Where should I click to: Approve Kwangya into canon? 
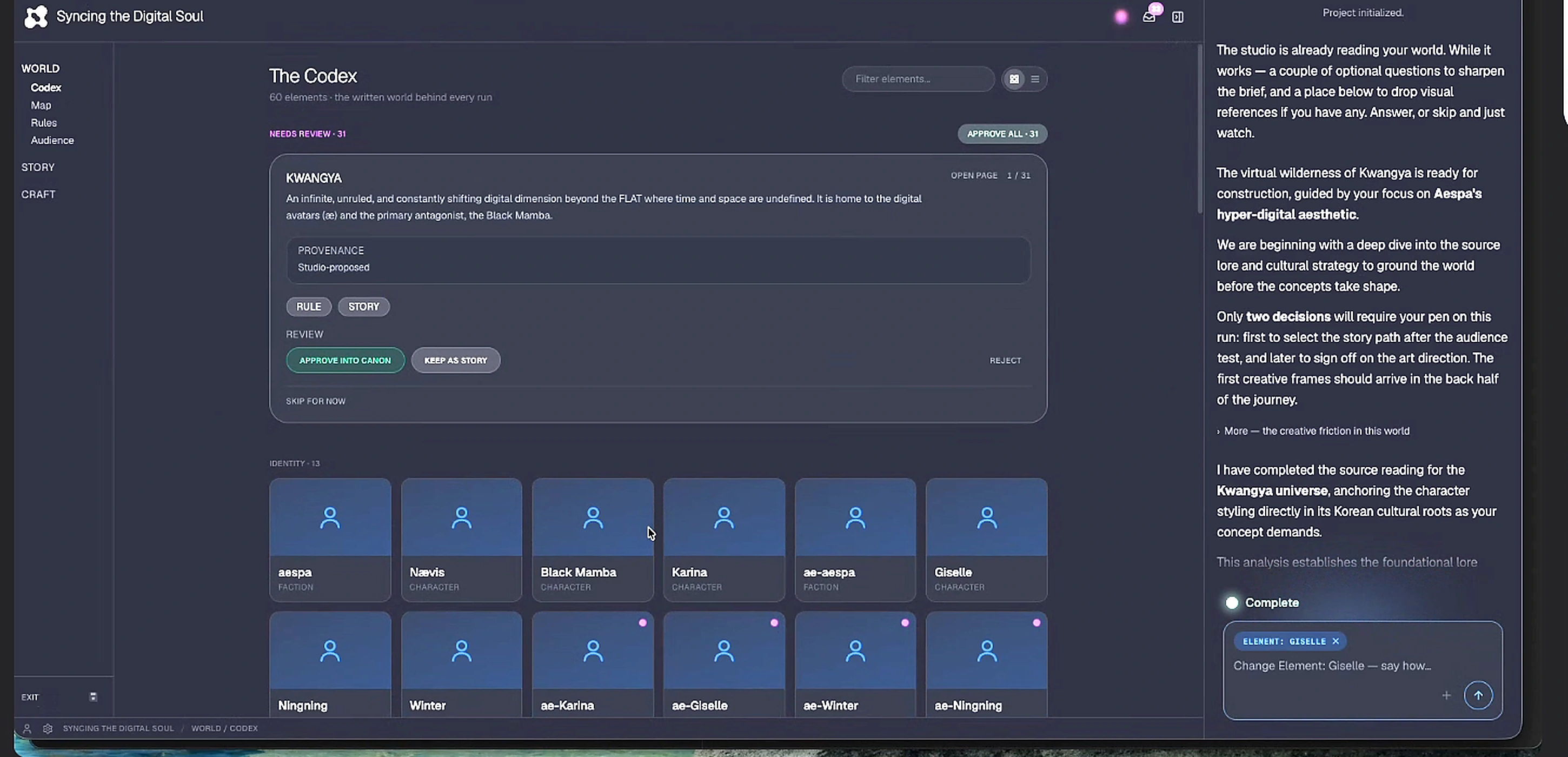(345, 360)
